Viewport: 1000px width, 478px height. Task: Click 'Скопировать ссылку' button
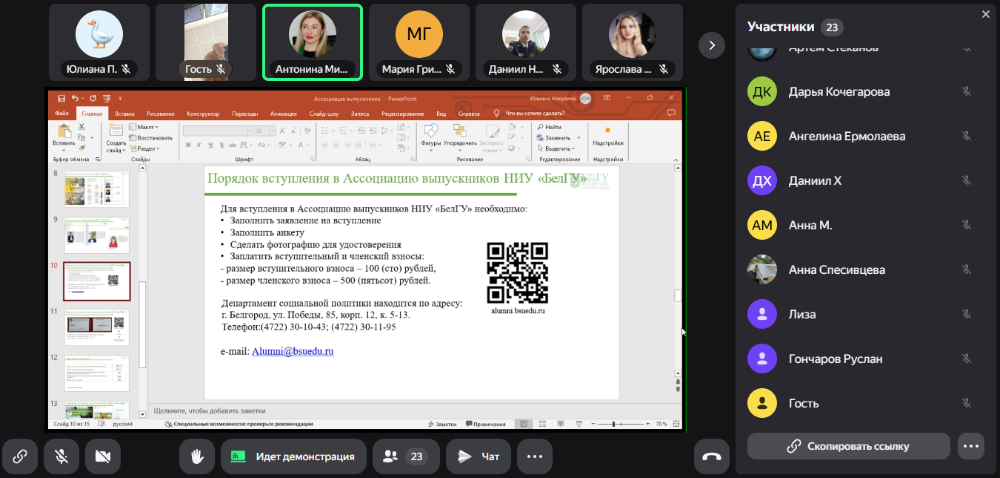tap(848, 446)
